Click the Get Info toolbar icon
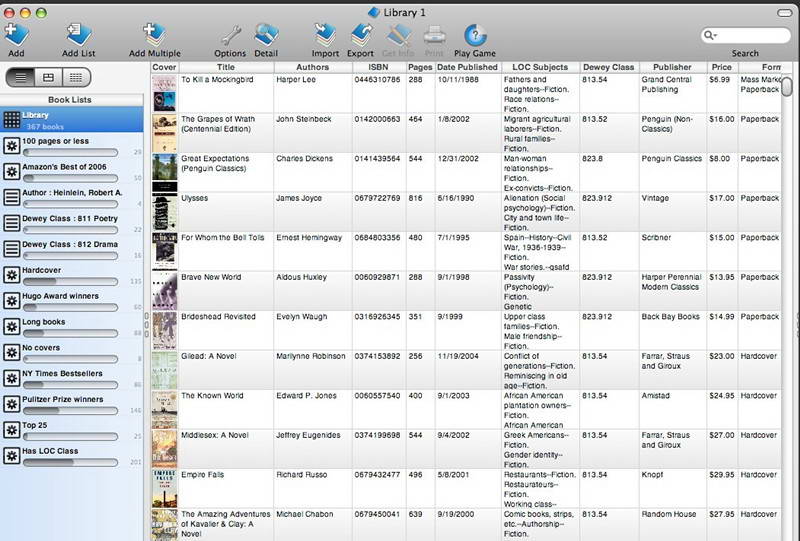This screenshot has height=541, width=800. pyautogui.click(x=398, y=35)
